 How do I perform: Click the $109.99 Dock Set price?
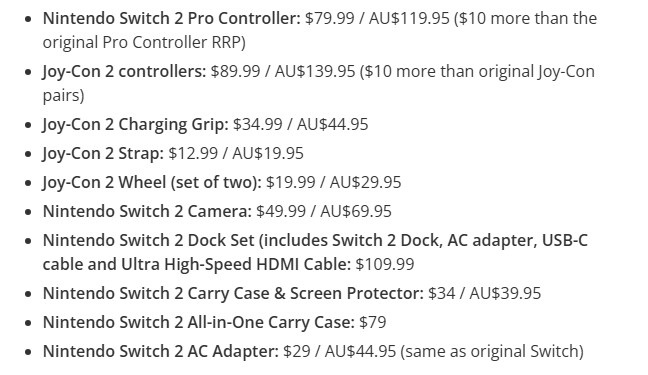point(385,264)
